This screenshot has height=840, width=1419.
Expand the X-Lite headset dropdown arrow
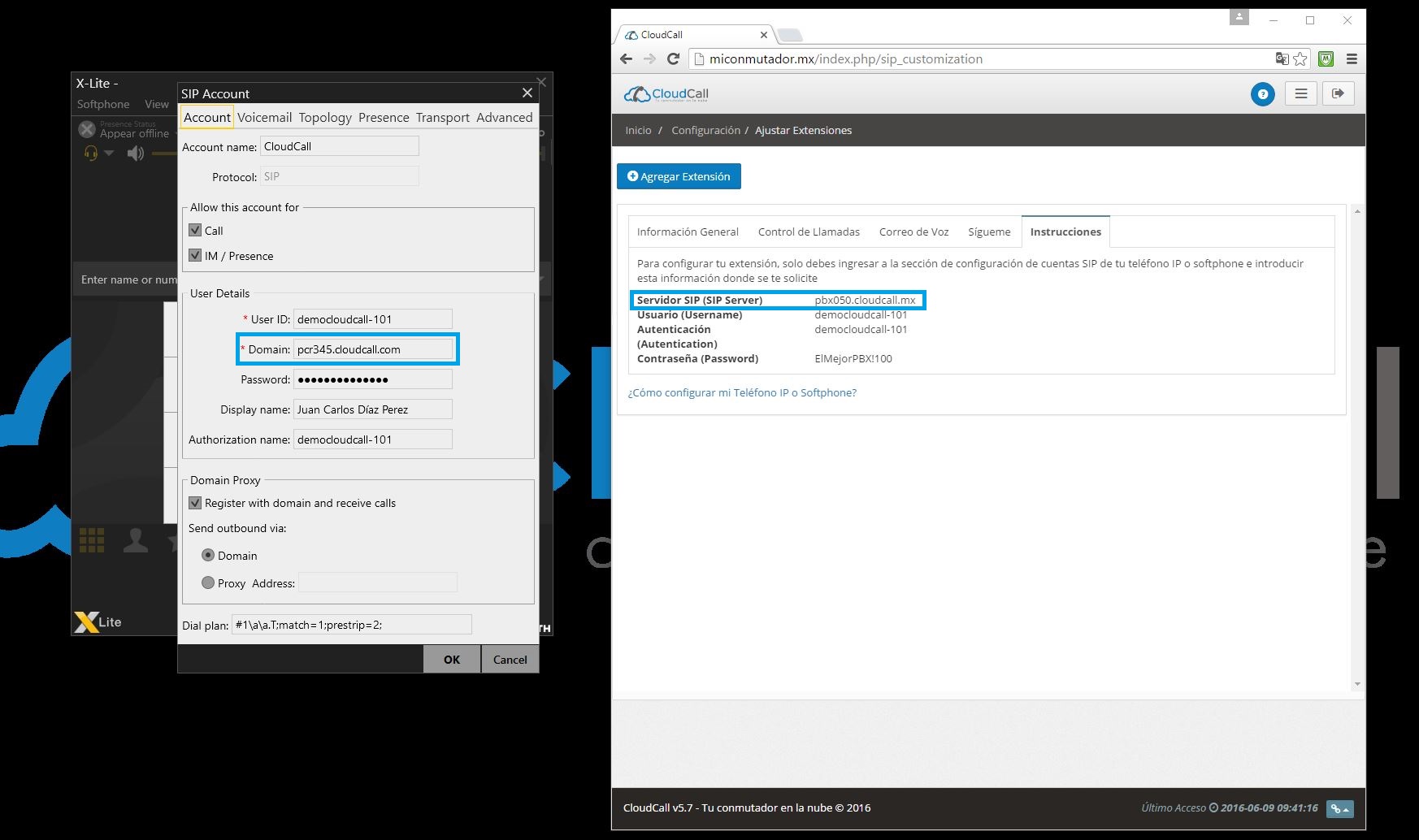tap(109, 154)
